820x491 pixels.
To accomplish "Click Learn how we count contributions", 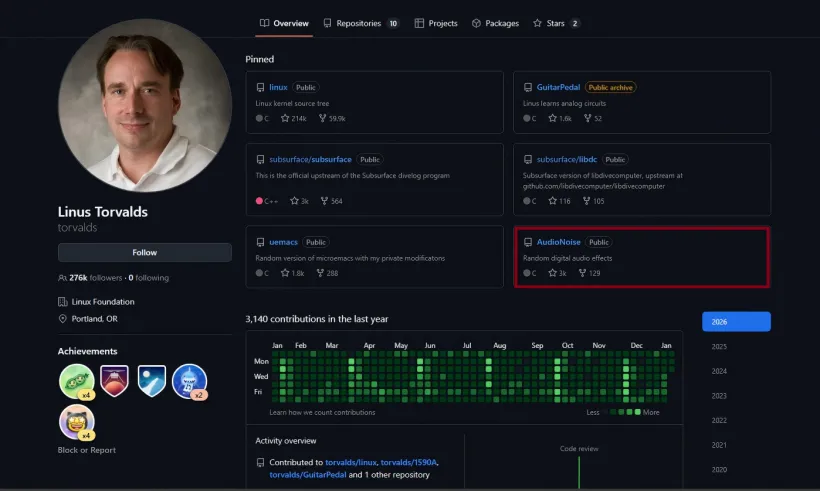I will pos(322,413).
